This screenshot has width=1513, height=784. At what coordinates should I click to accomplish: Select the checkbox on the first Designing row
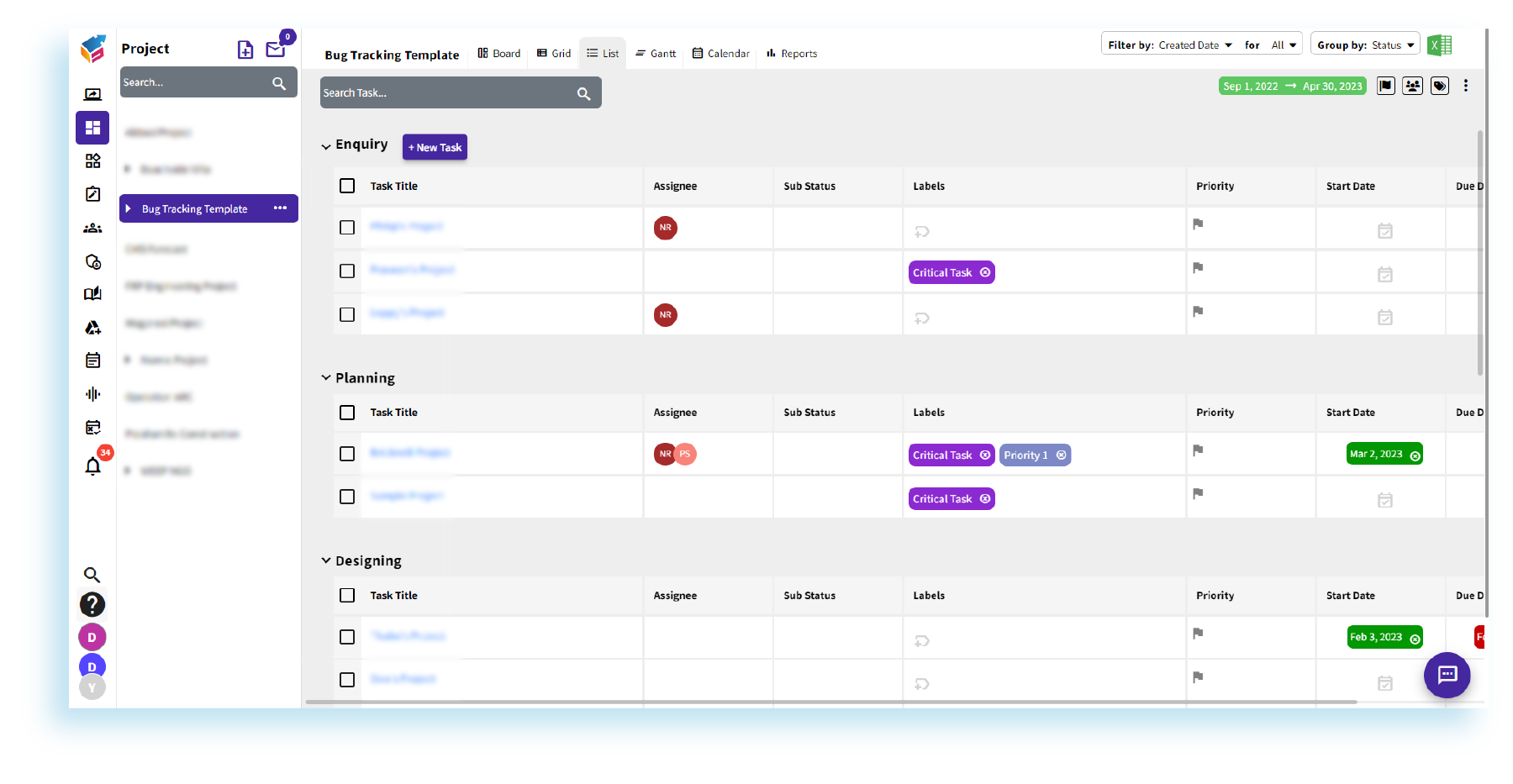tap(347, 637)
